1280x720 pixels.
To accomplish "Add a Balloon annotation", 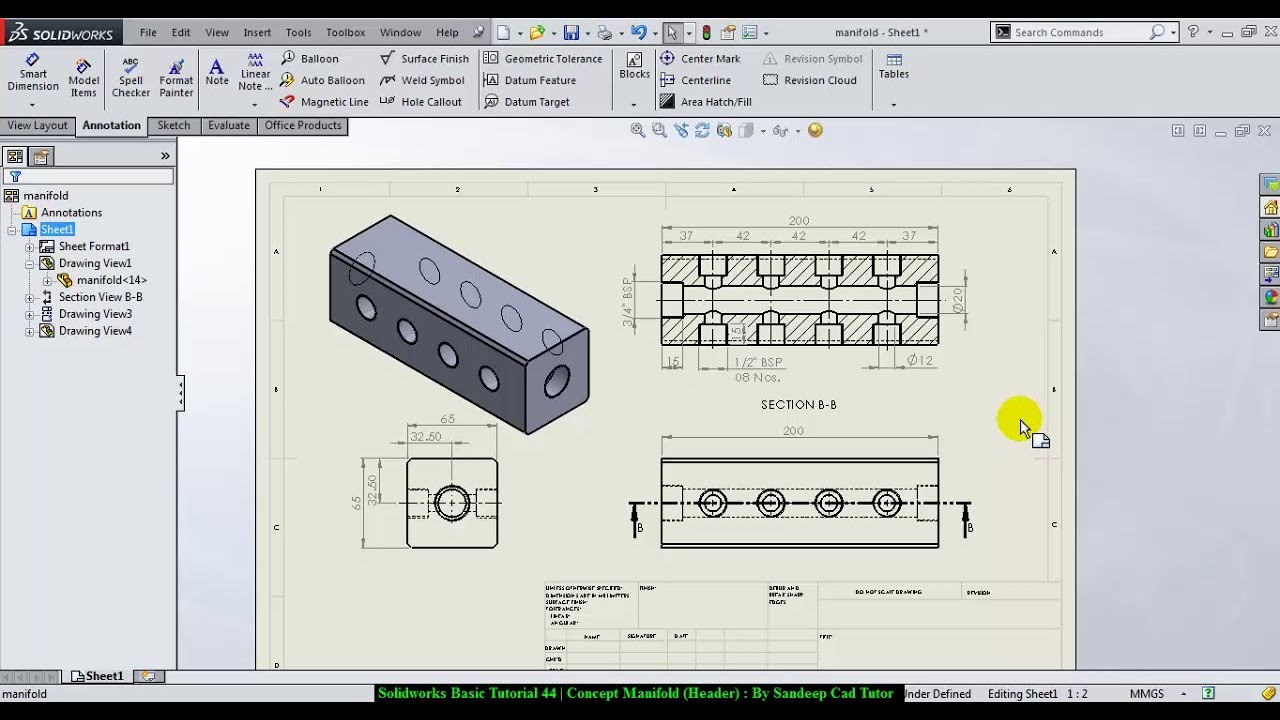I will click(310, 59).
